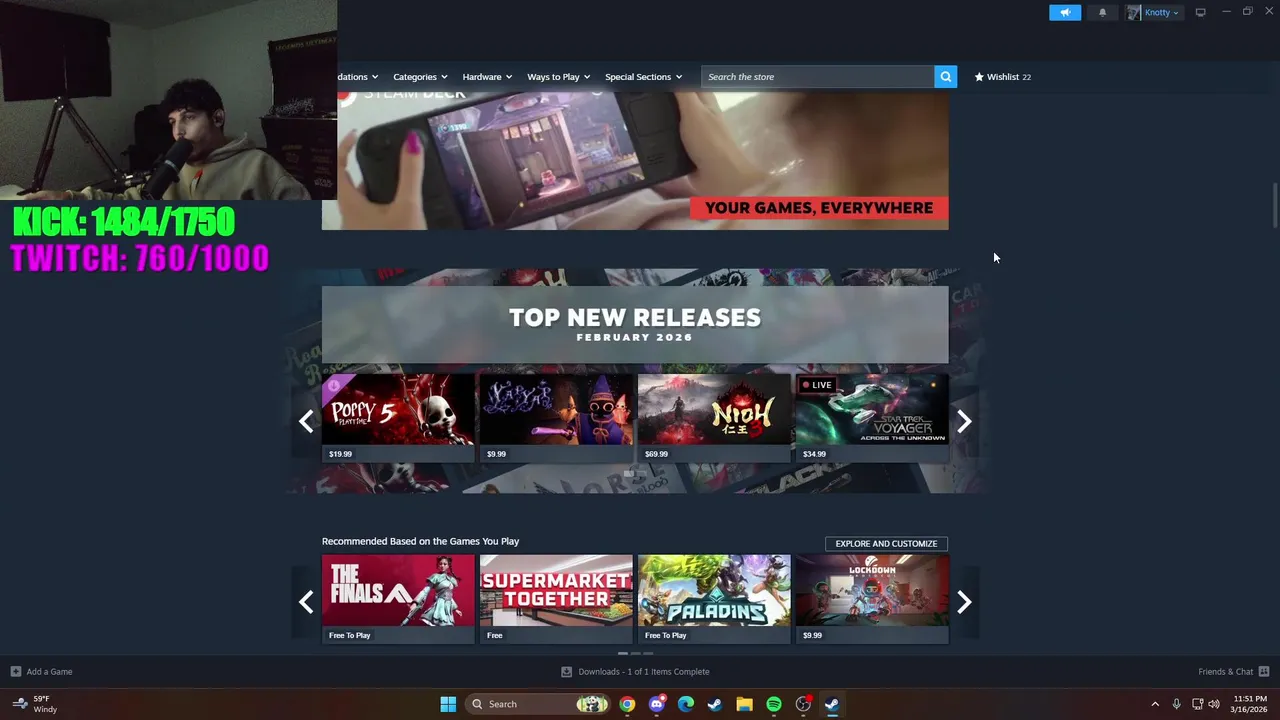Image resolution: width=1280 pixels, height=720 pixels.
Task: Click the microphone tray icon
Action: [x=1176, y=704]
